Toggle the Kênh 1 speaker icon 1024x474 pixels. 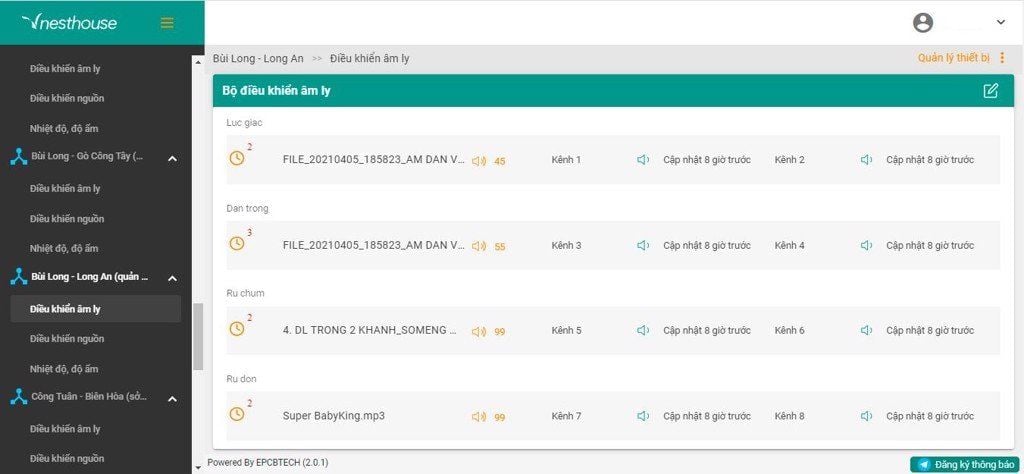pos(643,160)
